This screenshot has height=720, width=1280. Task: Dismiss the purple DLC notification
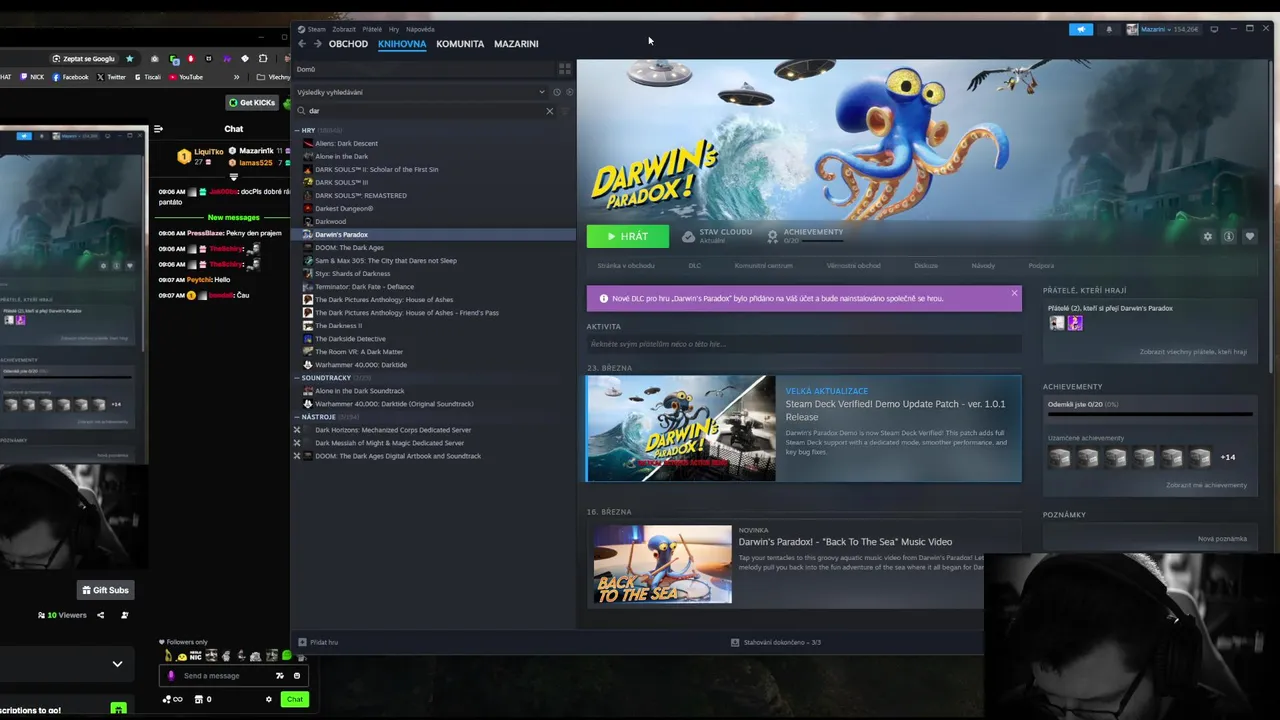coord(1014,293)
